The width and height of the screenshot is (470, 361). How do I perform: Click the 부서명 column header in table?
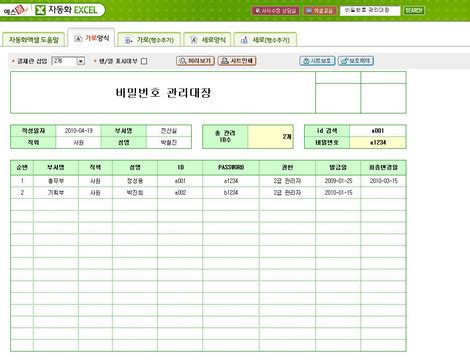coord(56,167)
